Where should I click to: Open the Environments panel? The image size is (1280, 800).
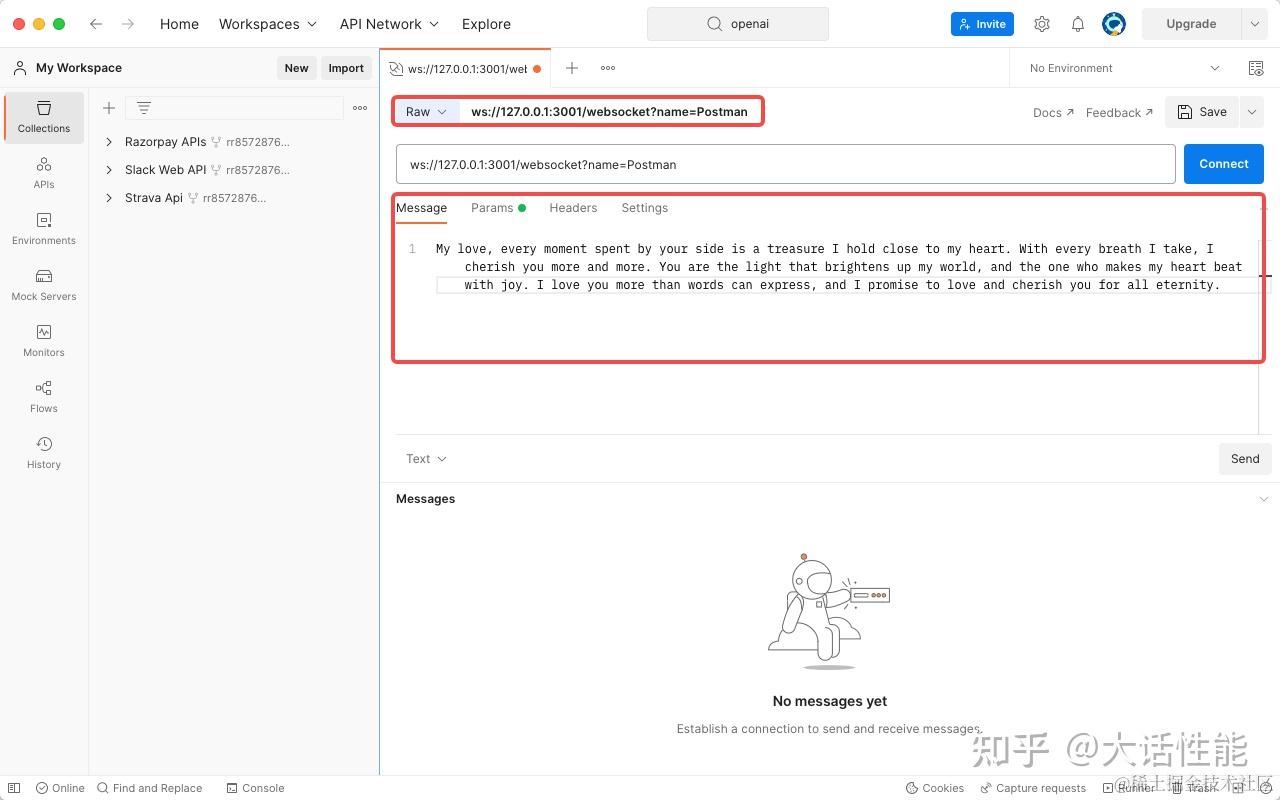point(43,229)
